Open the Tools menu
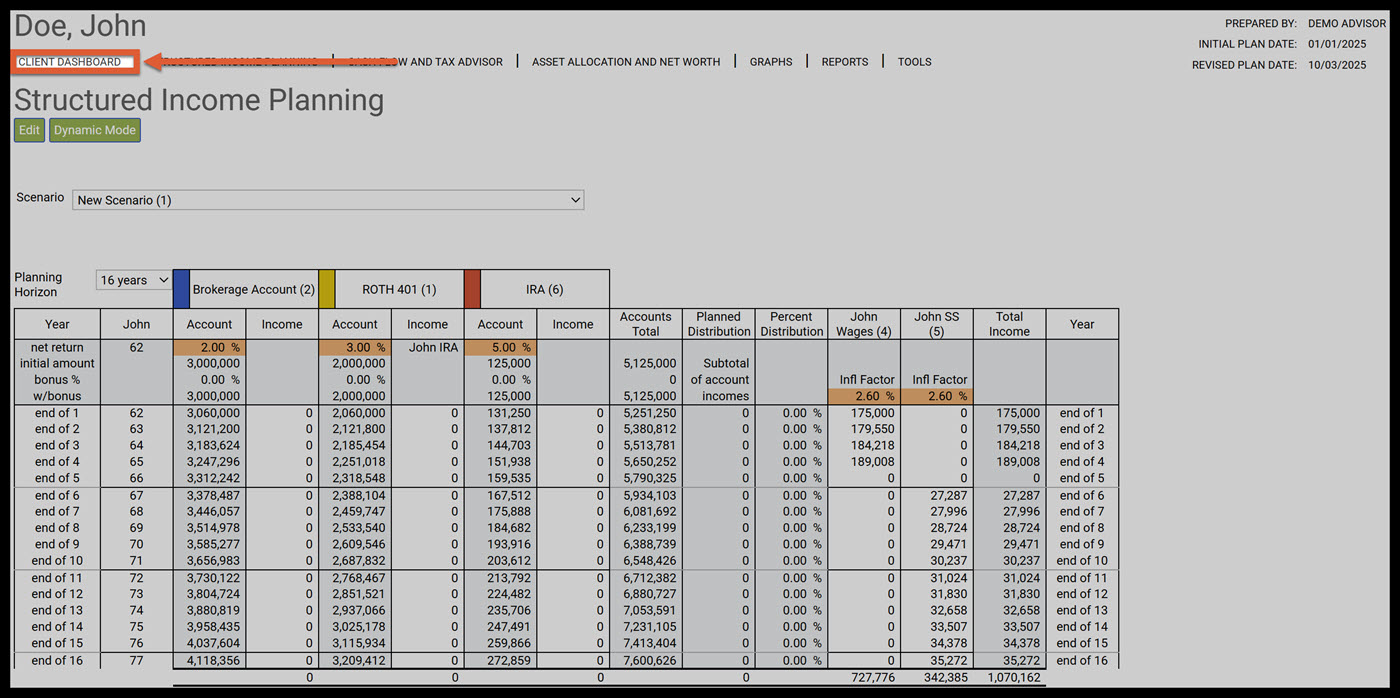 click(x=915, y=62)
